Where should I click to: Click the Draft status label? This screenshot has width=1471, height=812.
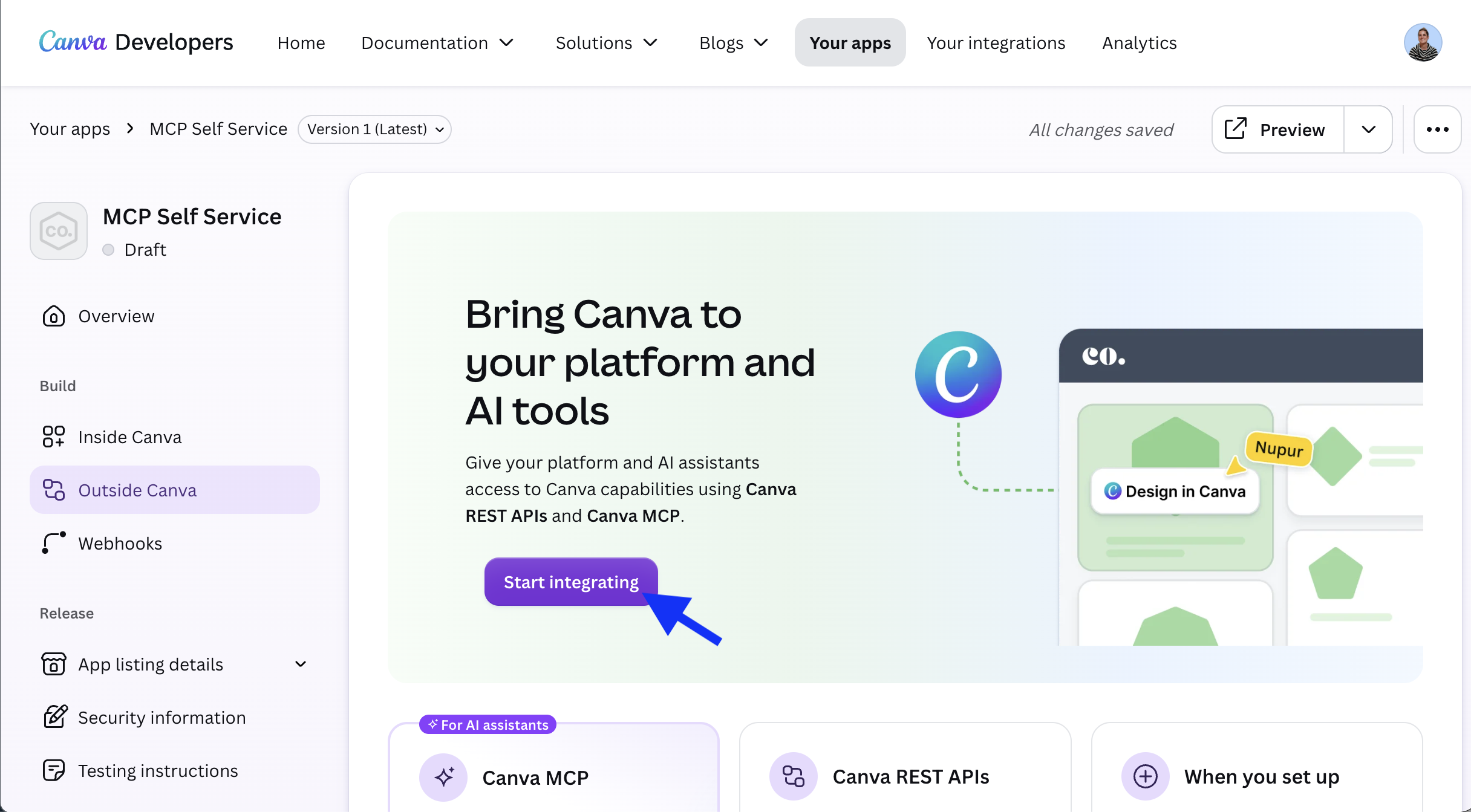[145, 250]
